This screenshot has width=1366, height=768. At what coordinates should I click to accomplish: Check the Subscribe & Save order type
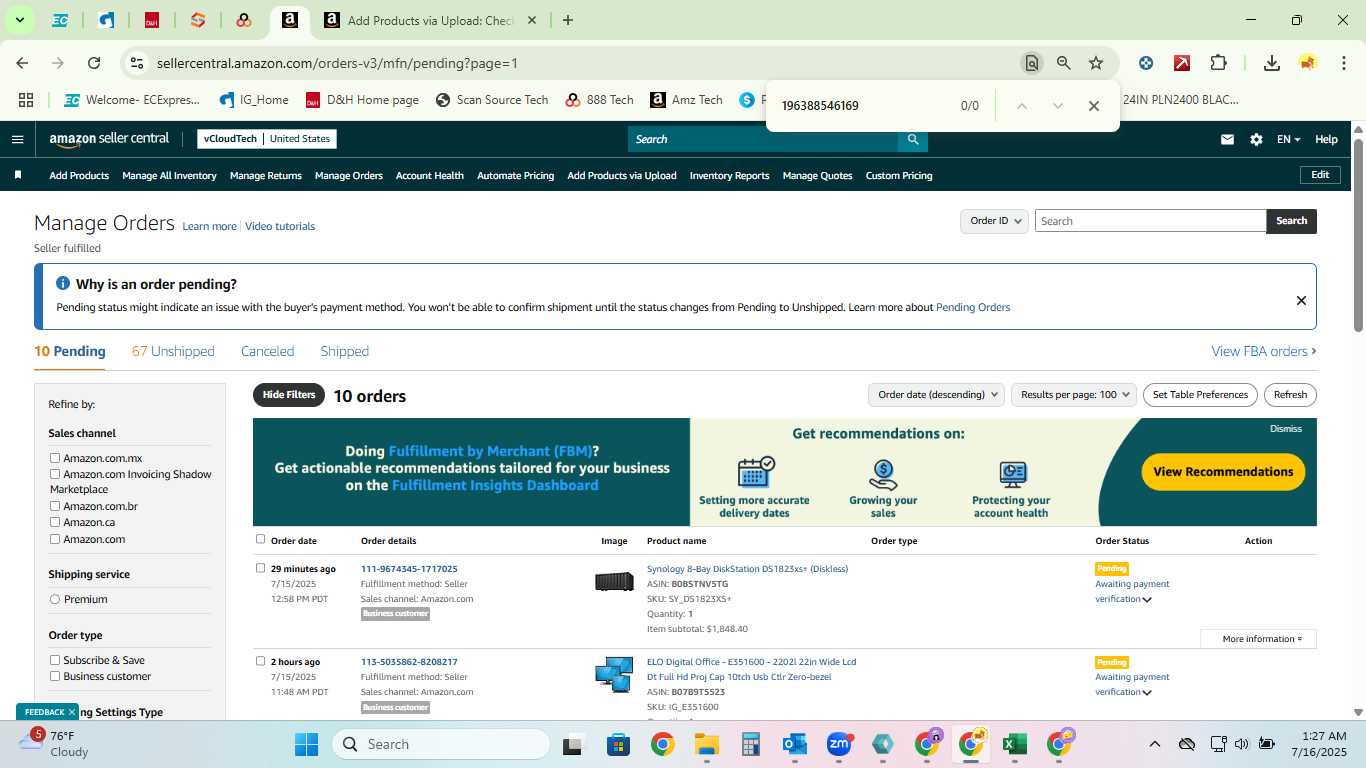click(x=56, y=660)
